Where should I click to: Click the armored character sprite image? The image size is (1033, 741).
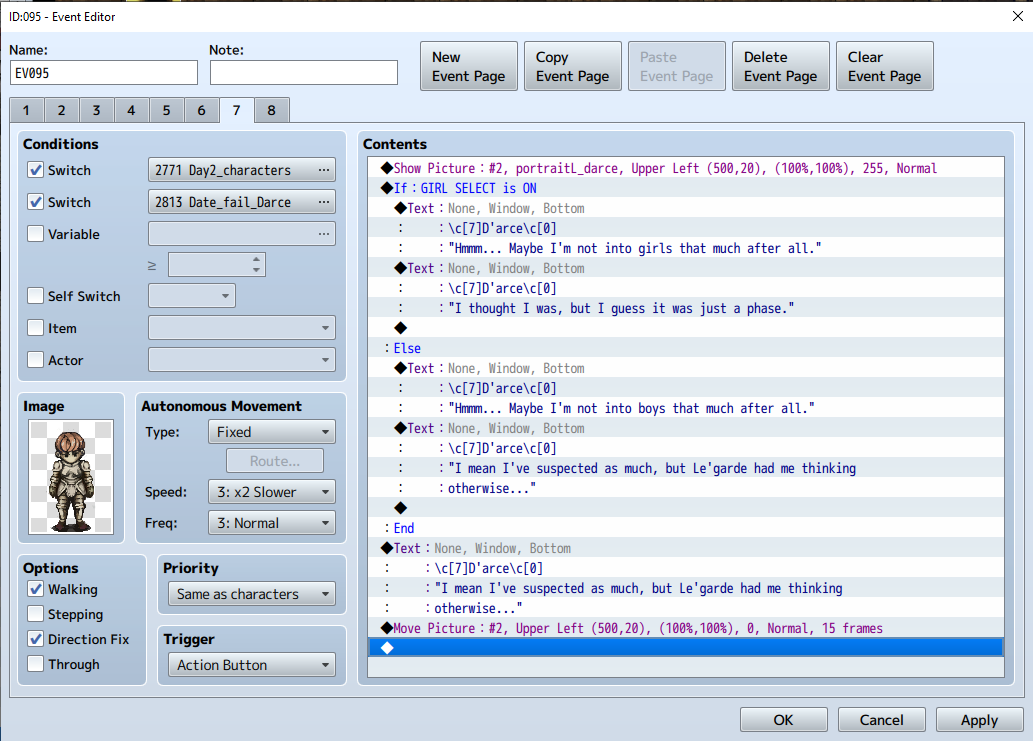pos(71,477)
